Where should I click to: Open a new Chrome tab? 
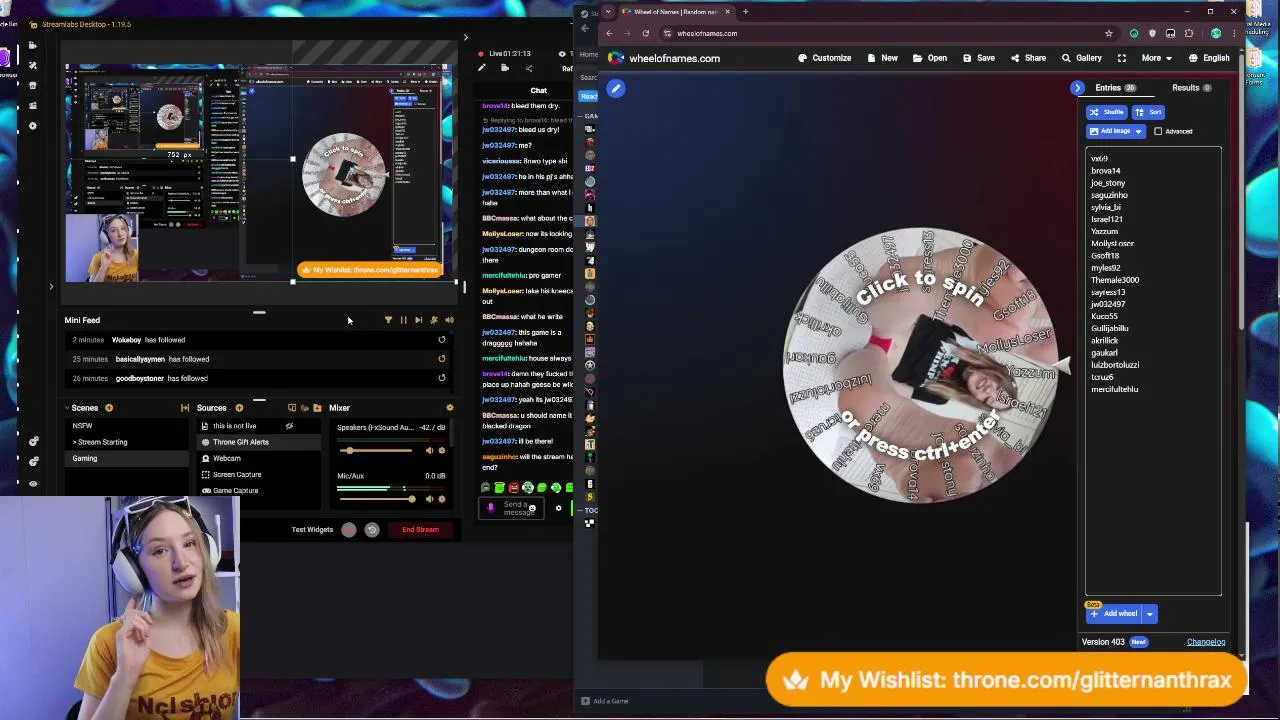pyautogui.click(x=745, y=12)
